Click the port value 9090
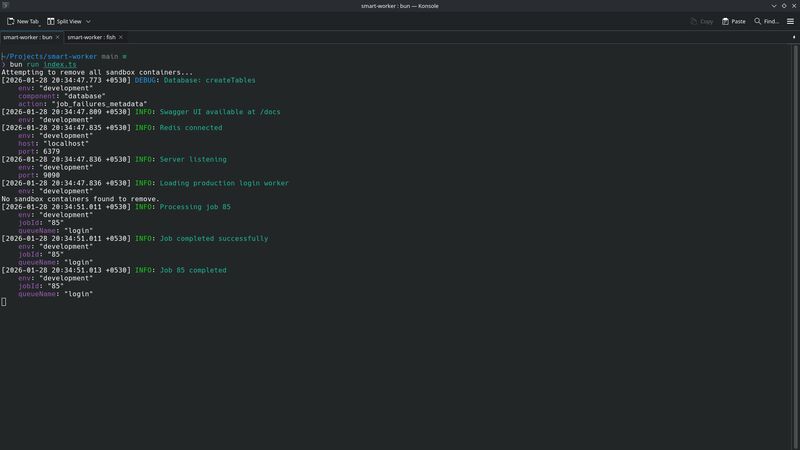This screenshot has height=450, width=800. click(x=52, y=175)
